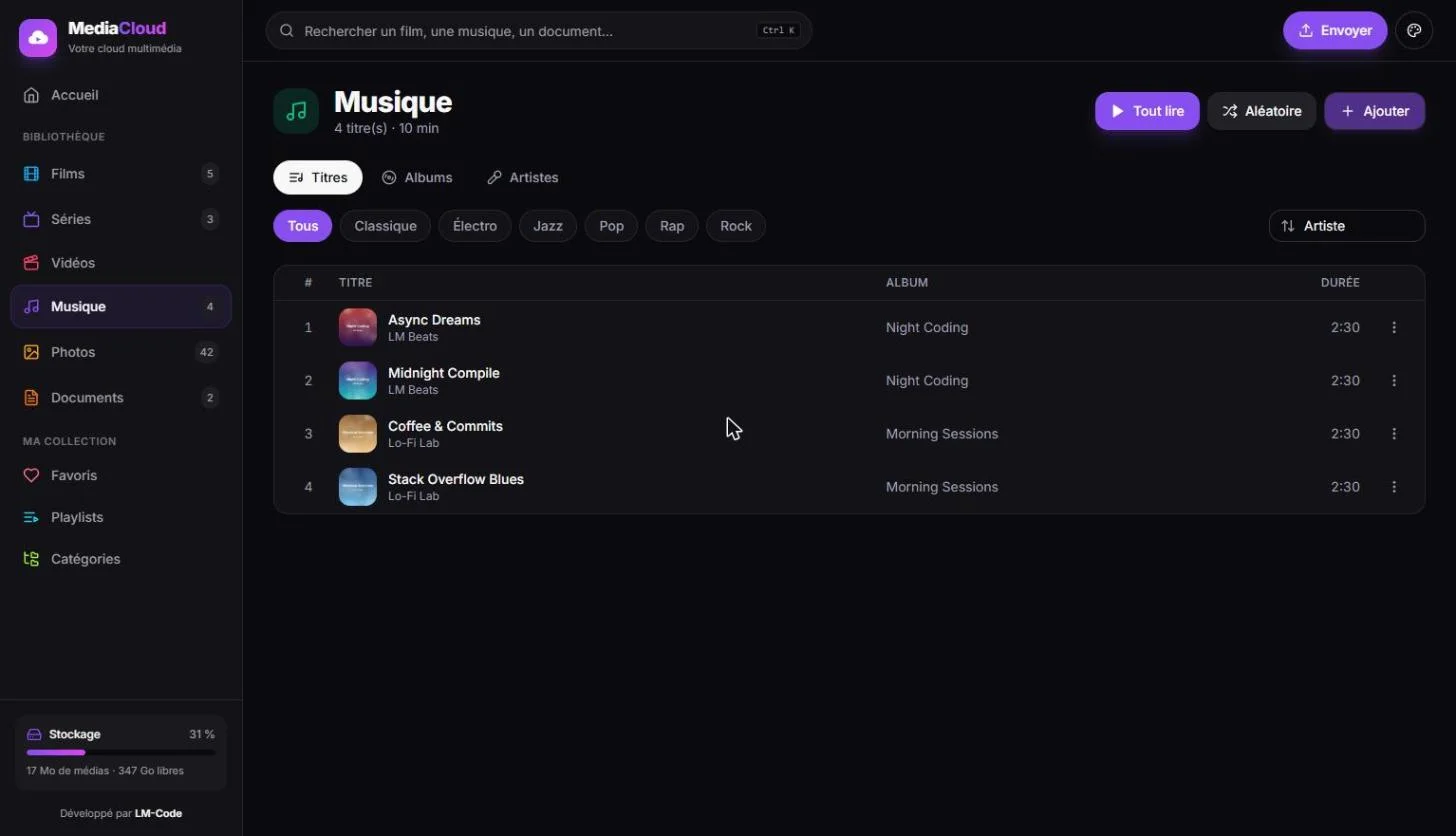Select Musique in the sidebar
This screenshot has width=1456, height=836.
pos(121,307)
